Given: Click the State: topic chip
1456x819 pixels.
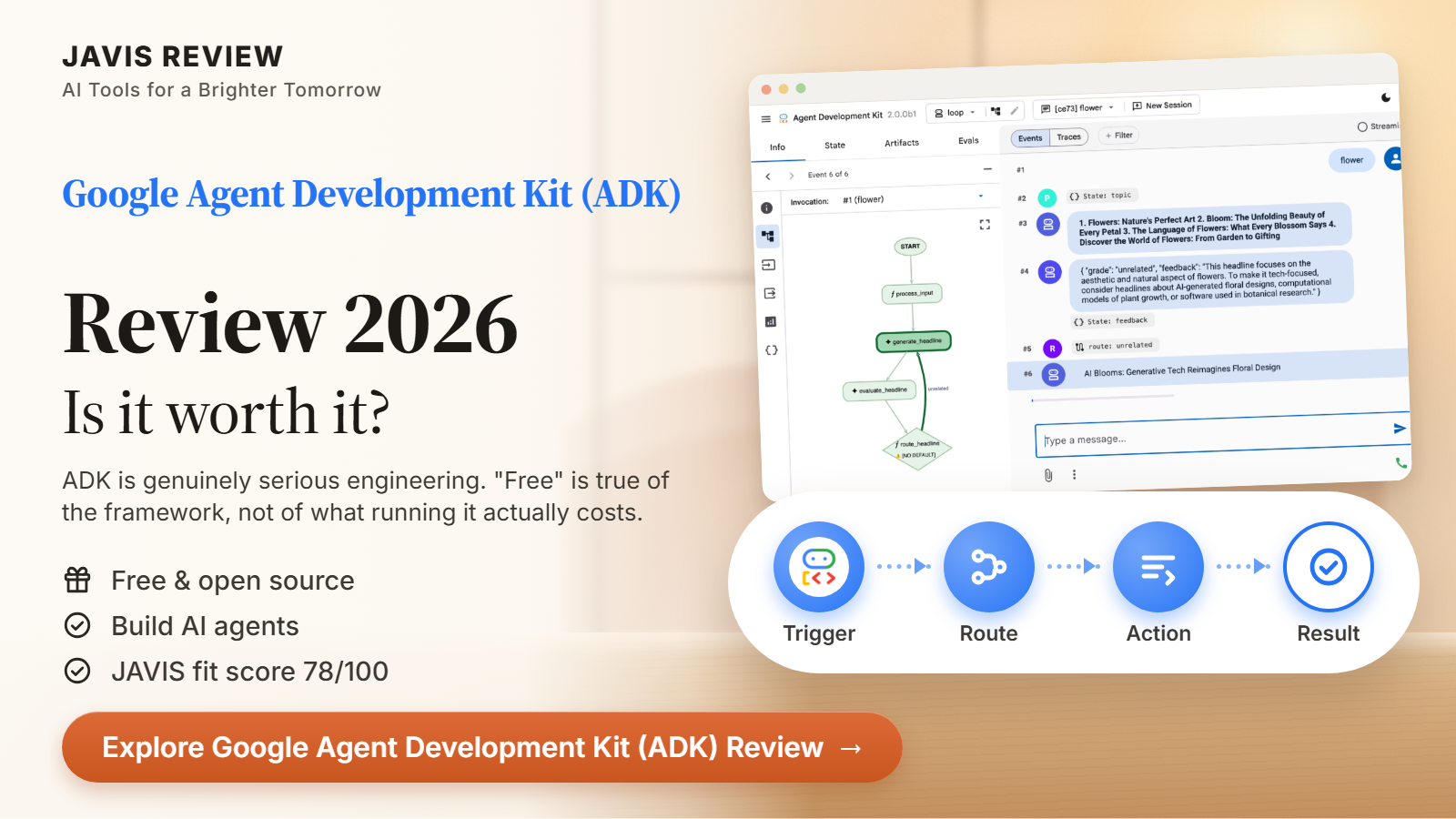Looking at the screenshot, I should pyautogui.click(x=1100, y=196).
